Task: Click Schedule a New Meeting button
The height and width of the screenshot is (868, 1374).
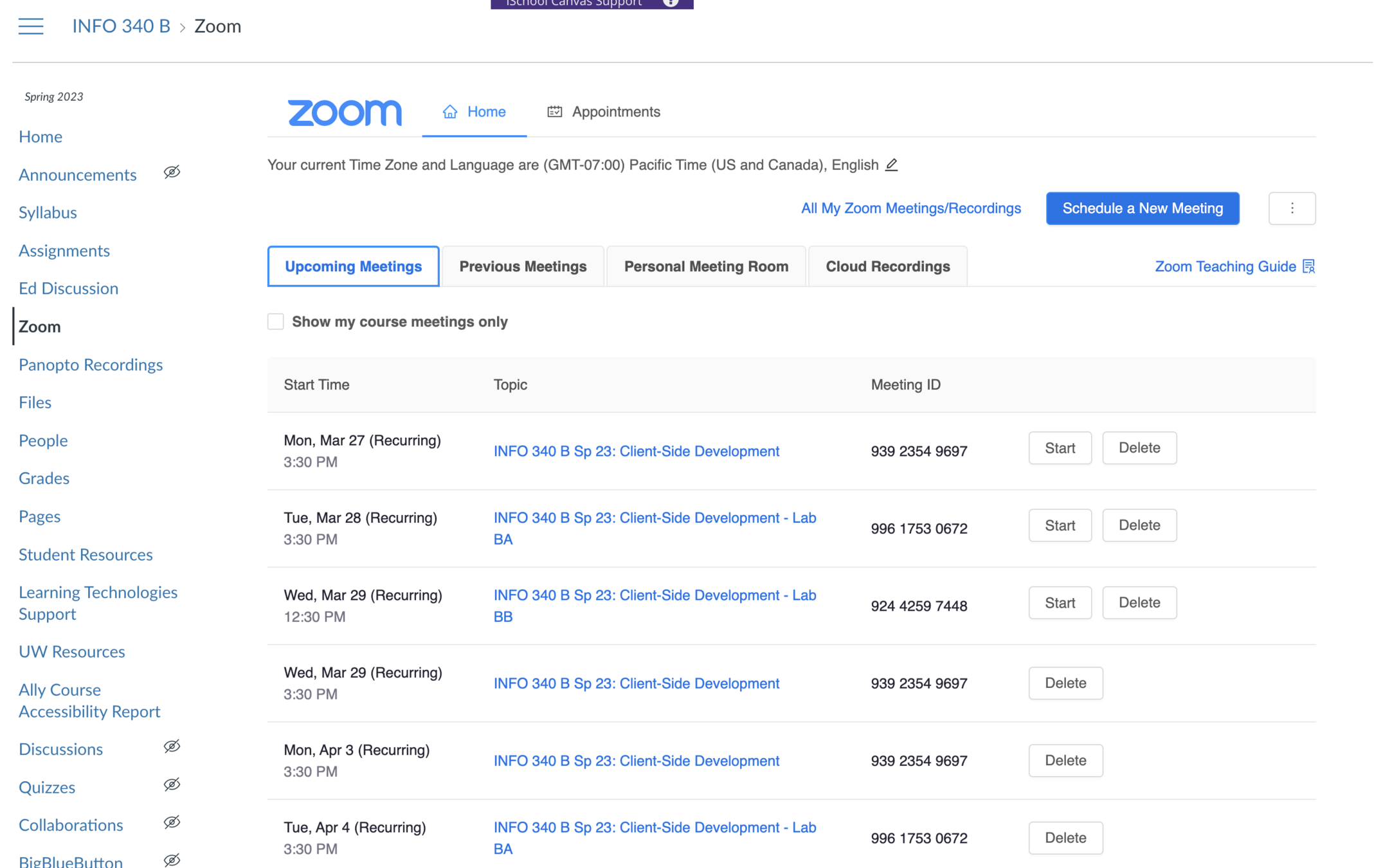Action: [x=1143, y=208]
